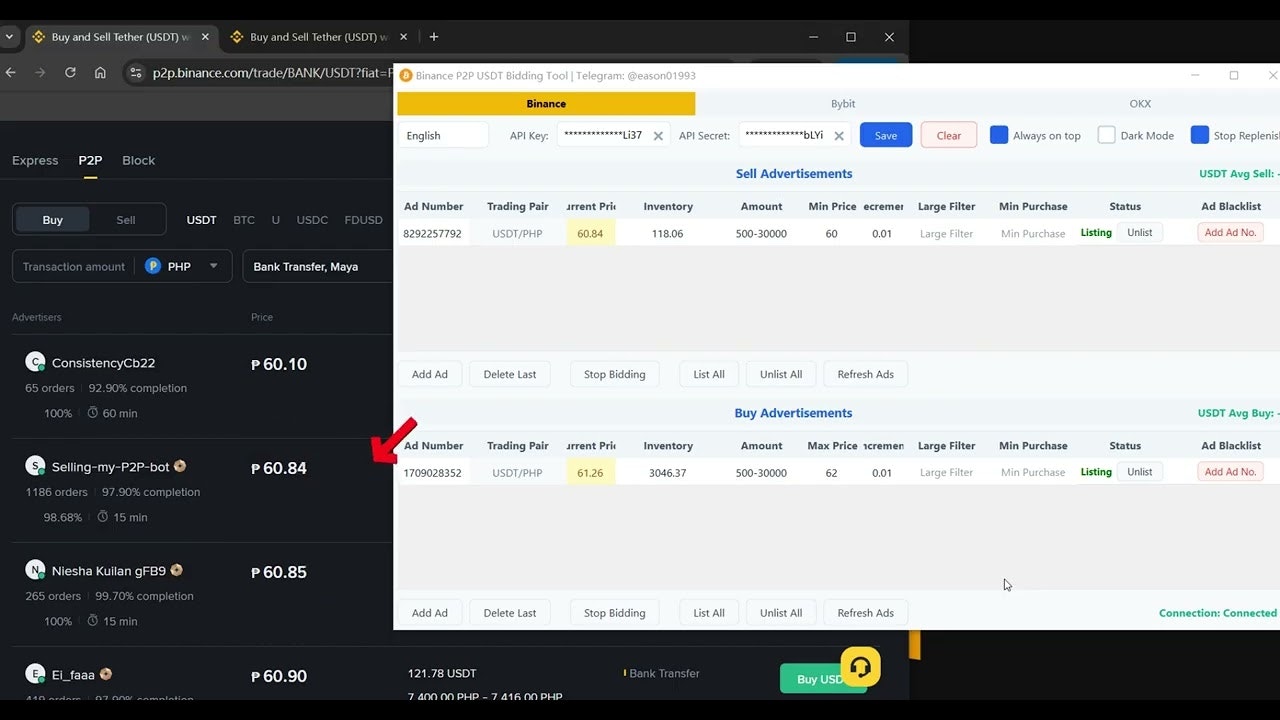Switch Binance P2P to Buy mode
Image resolution: width=1280 pixels, height=720 pixels.
coord(53,220)
